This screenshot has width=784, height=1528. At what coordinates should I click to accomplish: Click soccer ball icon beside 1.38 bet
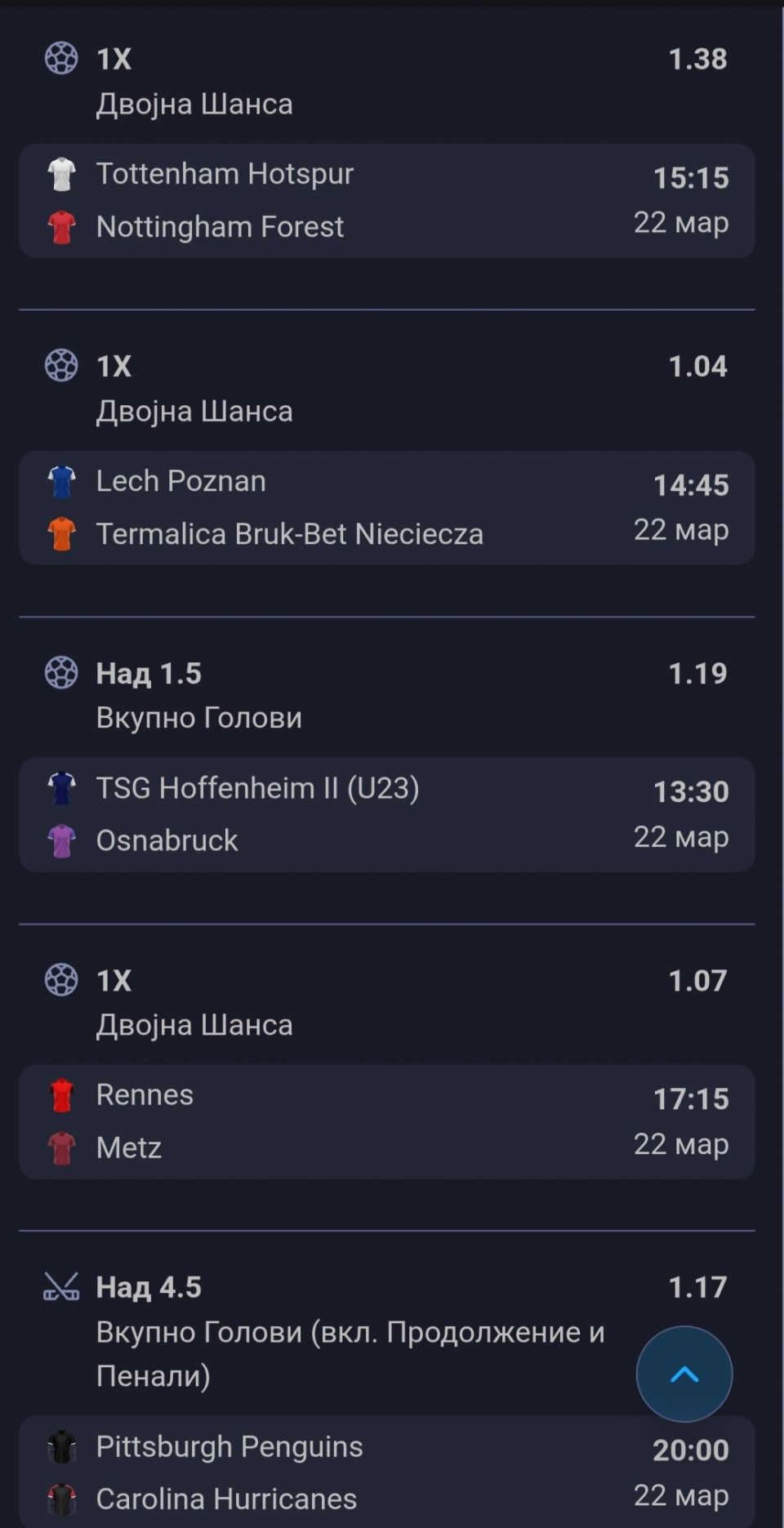61,59
